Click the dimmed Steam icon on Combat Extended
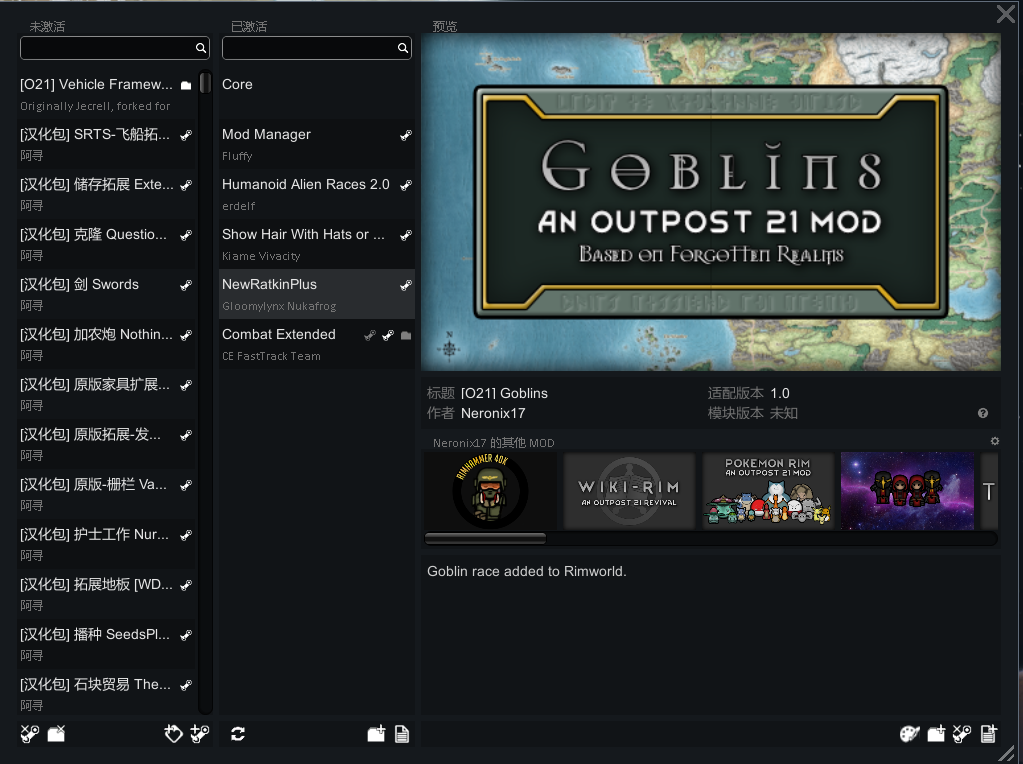Viewport: 1023px width, 764px height. point(370,335)
